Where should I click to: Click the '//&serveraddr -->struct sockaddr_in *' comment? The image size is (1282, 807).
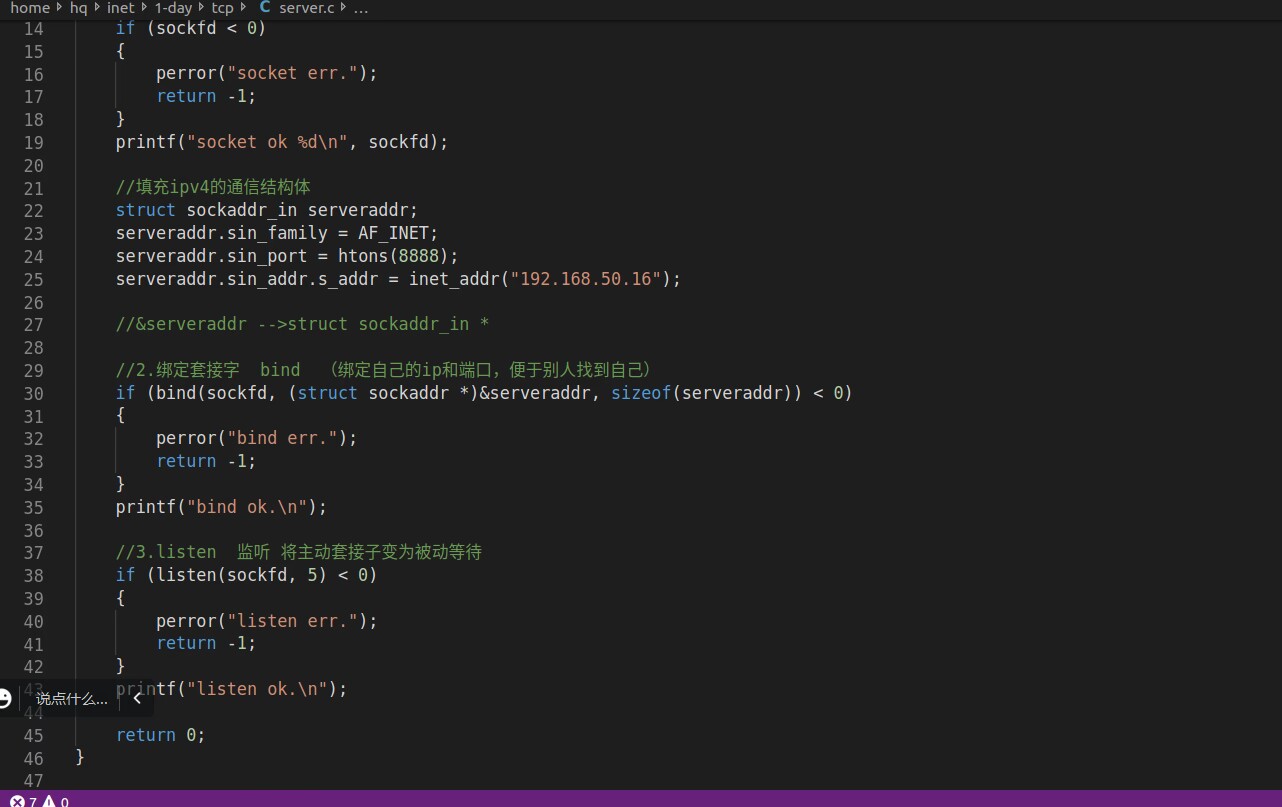pos(302,324)
